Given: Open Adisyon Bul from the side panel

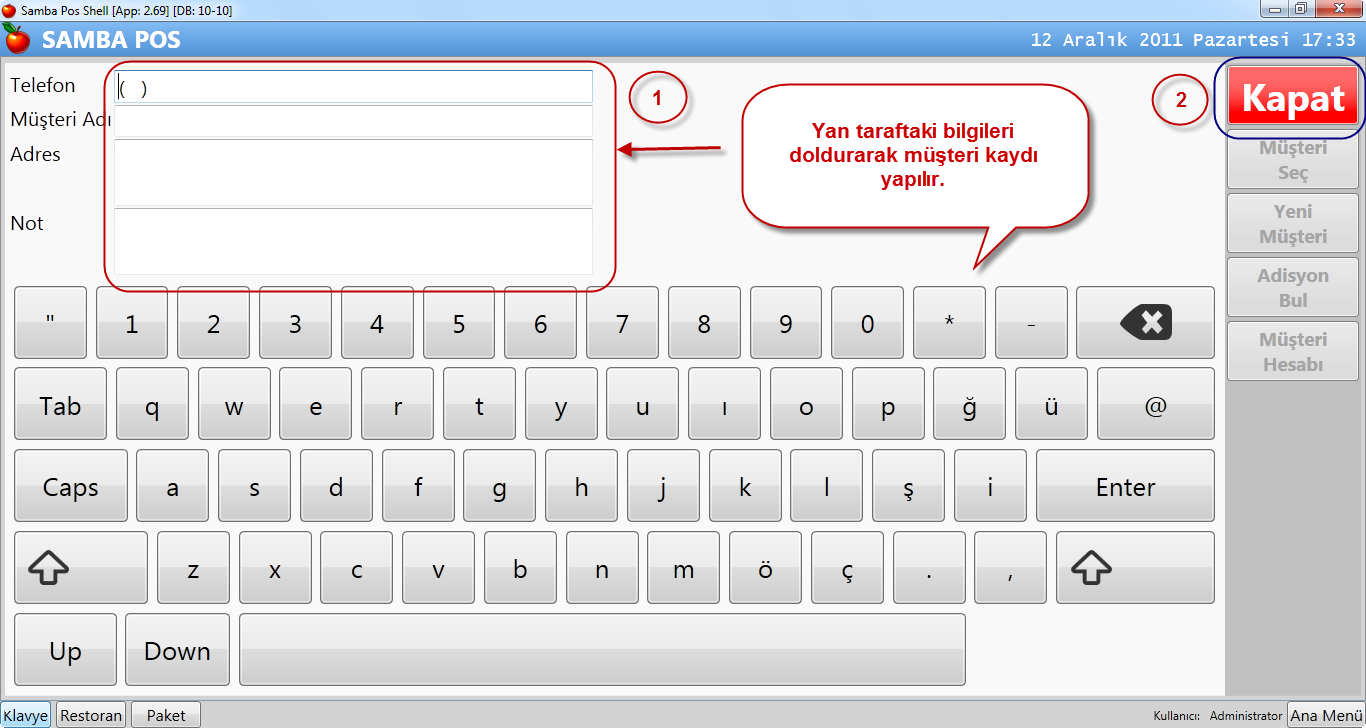Looking at the screenshot, I should click(x=1292, y=288).
